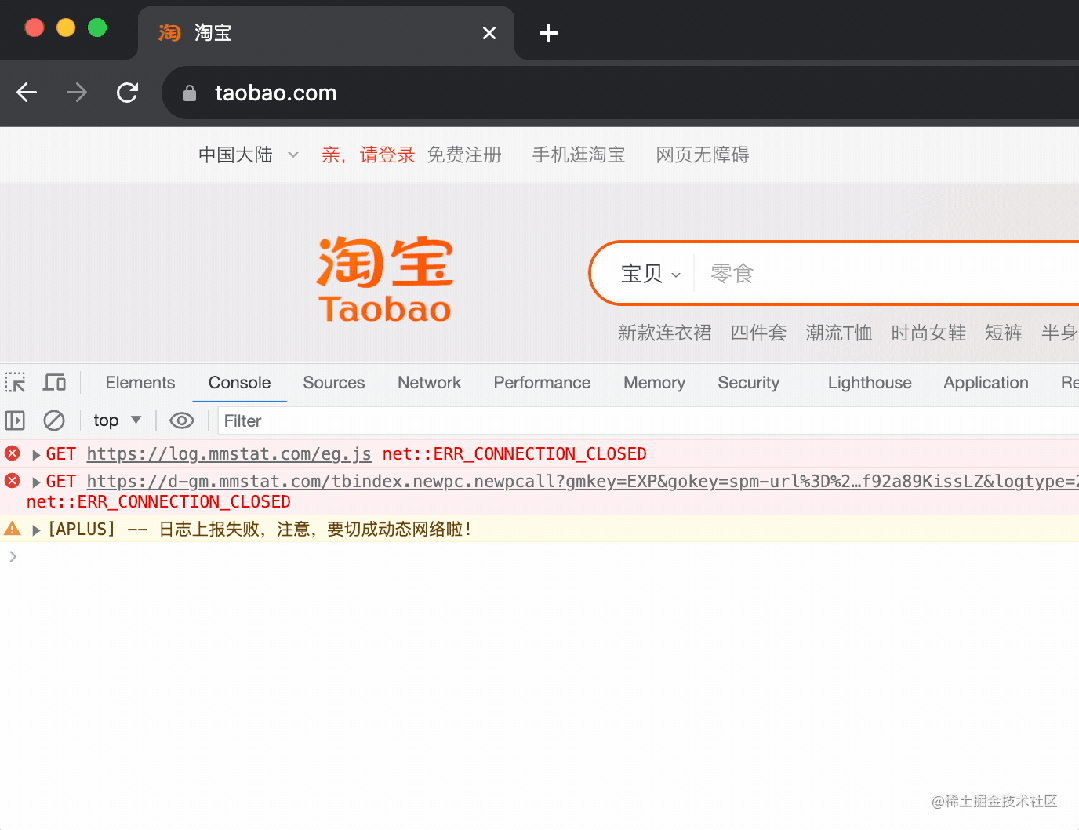
Task: Toggle the device toolbar icon
Action: [54, 382]
